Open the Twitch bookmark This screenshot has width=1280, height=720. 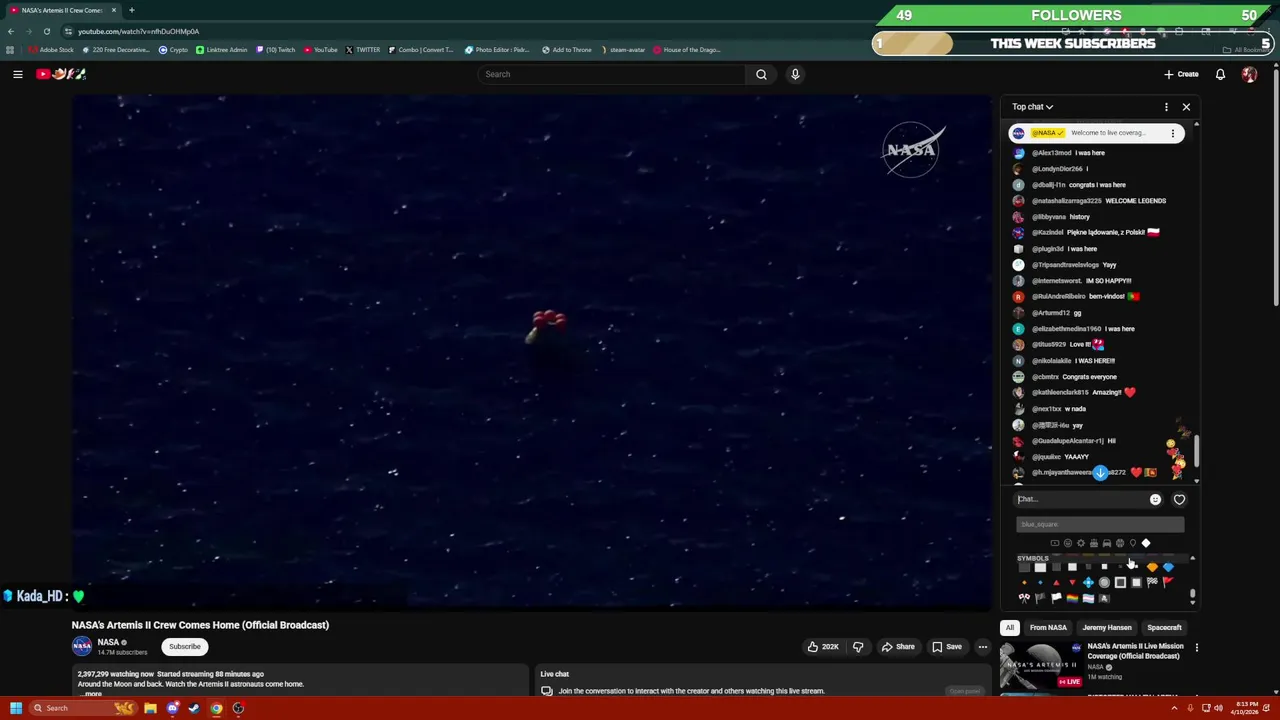pyautogui.click(x=276, y=50)
